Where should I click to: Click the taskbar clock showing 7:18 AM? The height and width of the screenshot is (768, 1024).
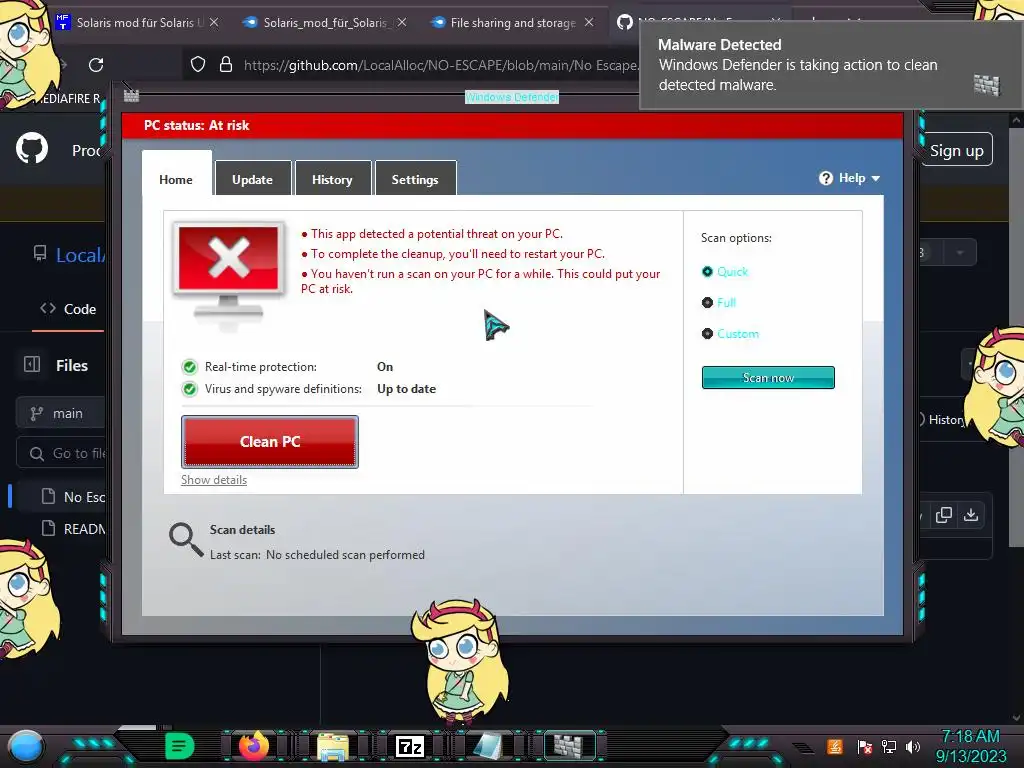(x=970, y=746)
